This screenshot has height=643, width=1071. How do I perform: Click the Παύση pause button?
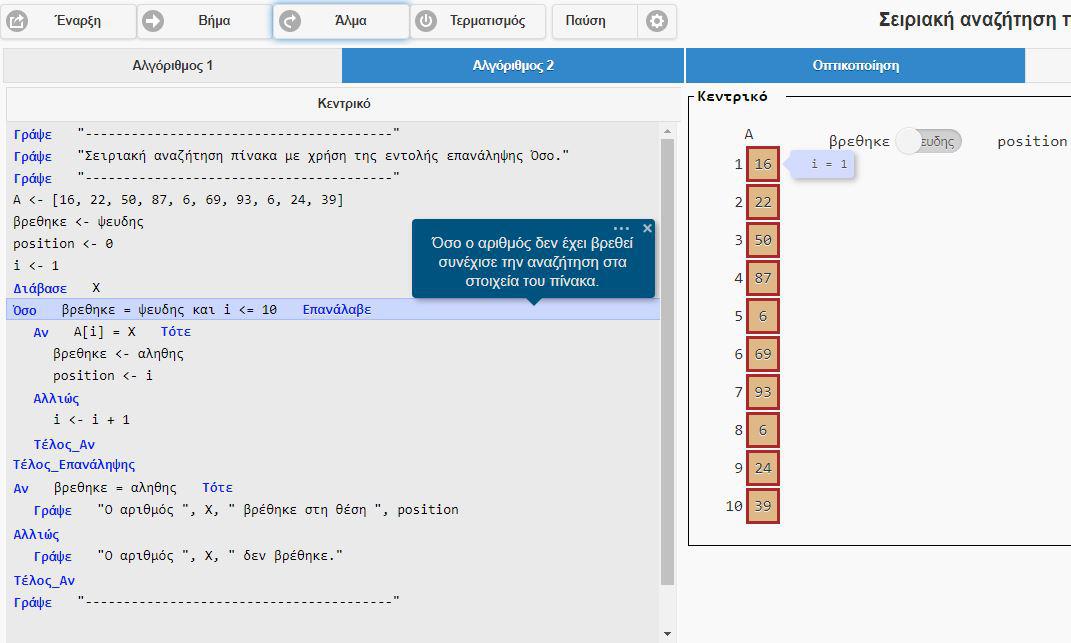point(594,21)
